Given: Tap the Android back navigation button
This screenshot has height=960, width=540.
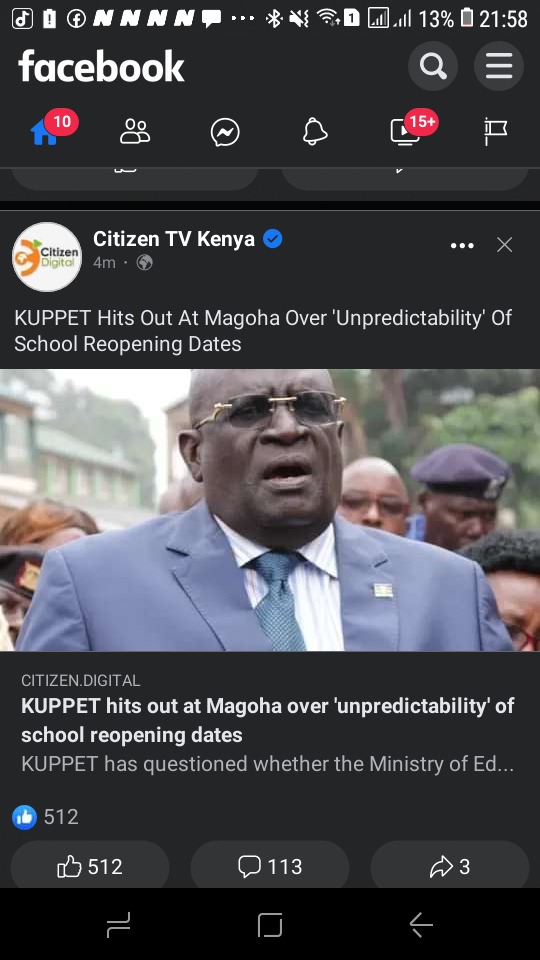Looking at the screenshot, I should click(421, 924).
